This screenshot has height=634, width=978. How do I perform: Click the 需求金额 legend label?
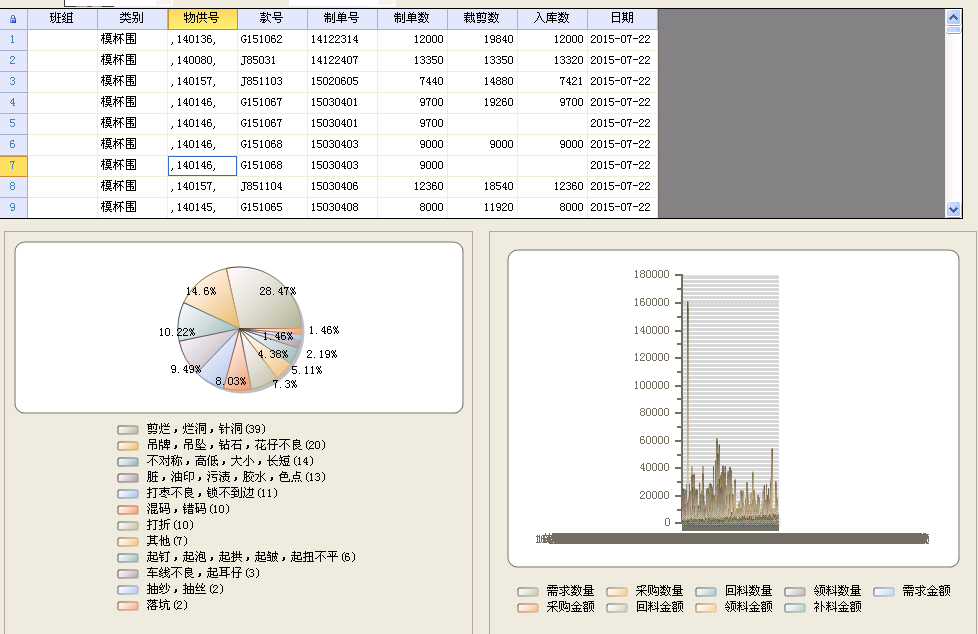pyautogui.click(x=926, y=591)
